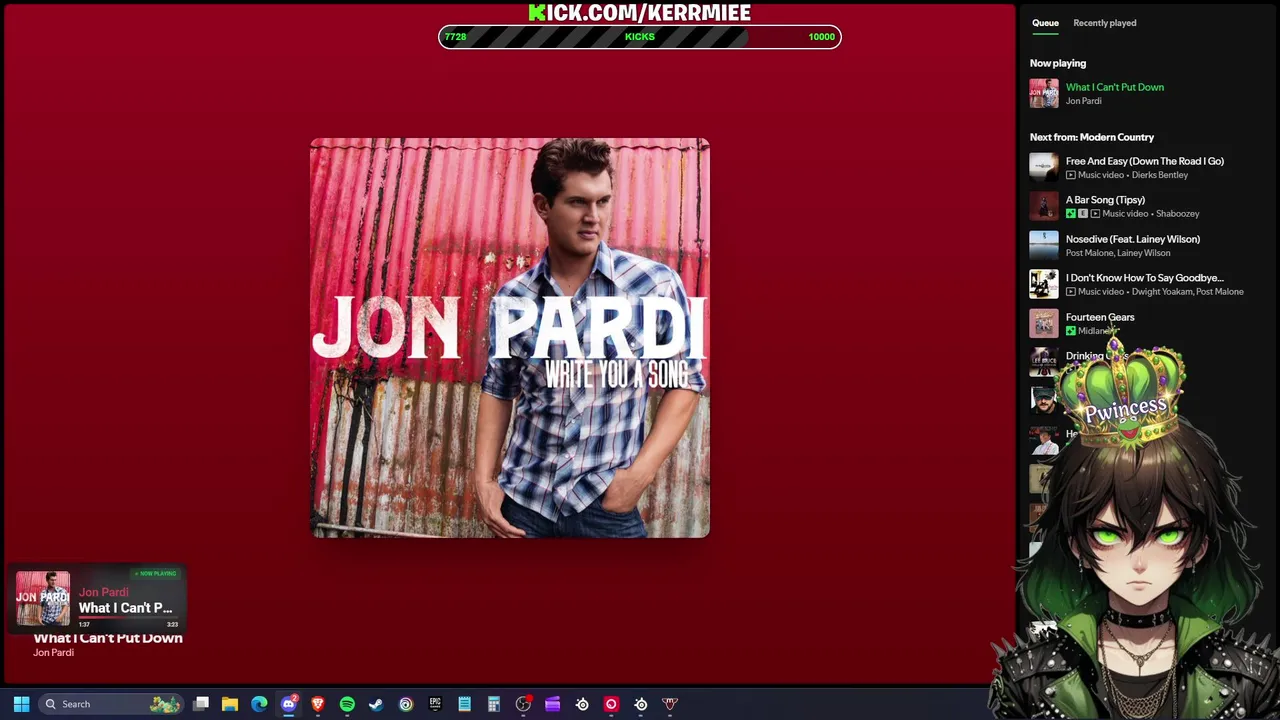This screenshot has height=720, width=1280.
Task: Click the 'Next from: Modern Country' heading
Action: tap(1092, 137)
